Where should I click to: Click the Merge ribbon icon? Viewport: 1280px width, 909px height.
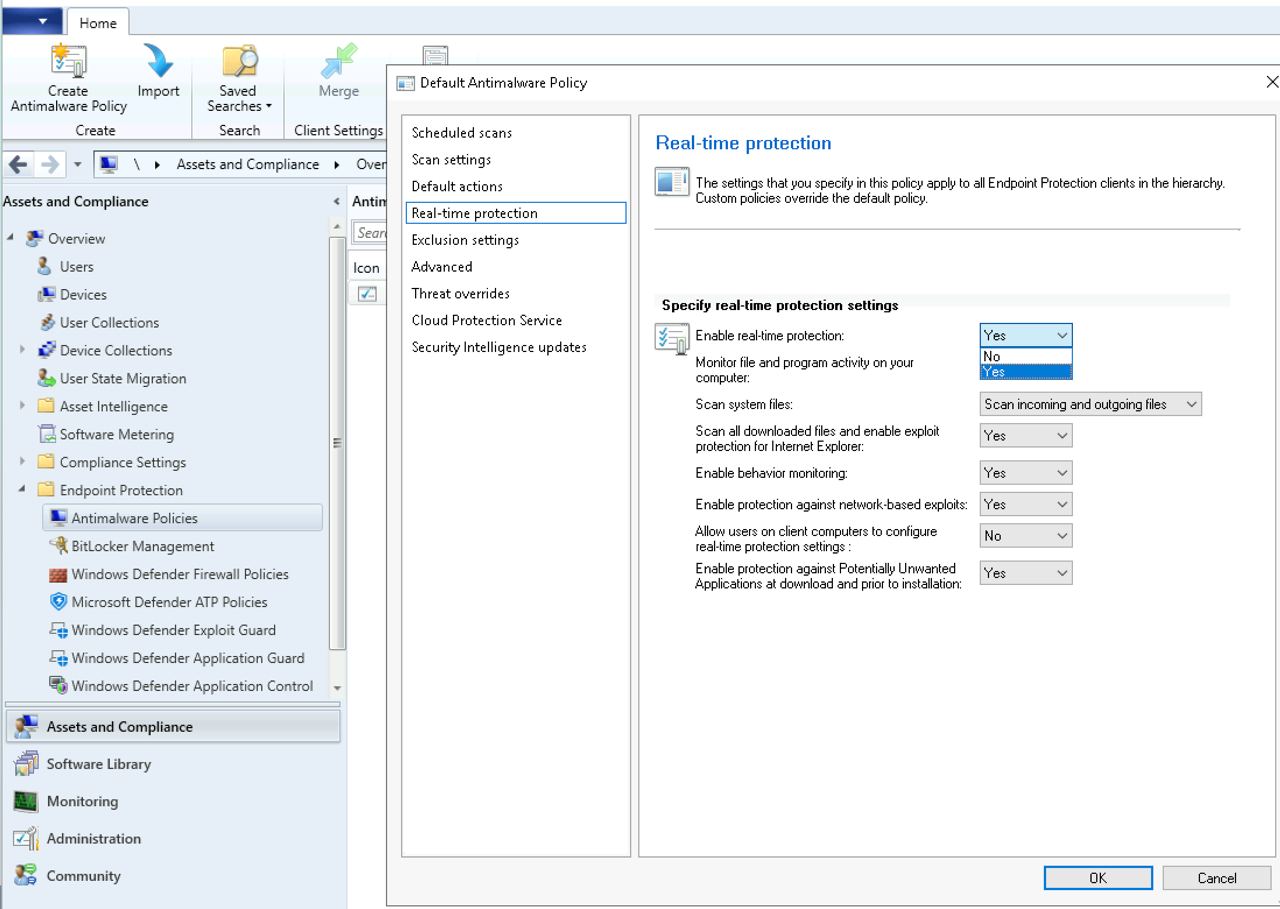click(x=338, y=60)
